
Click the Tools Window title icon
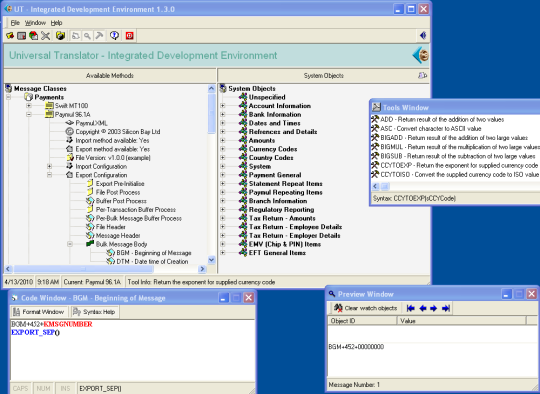tap(376, 107)
